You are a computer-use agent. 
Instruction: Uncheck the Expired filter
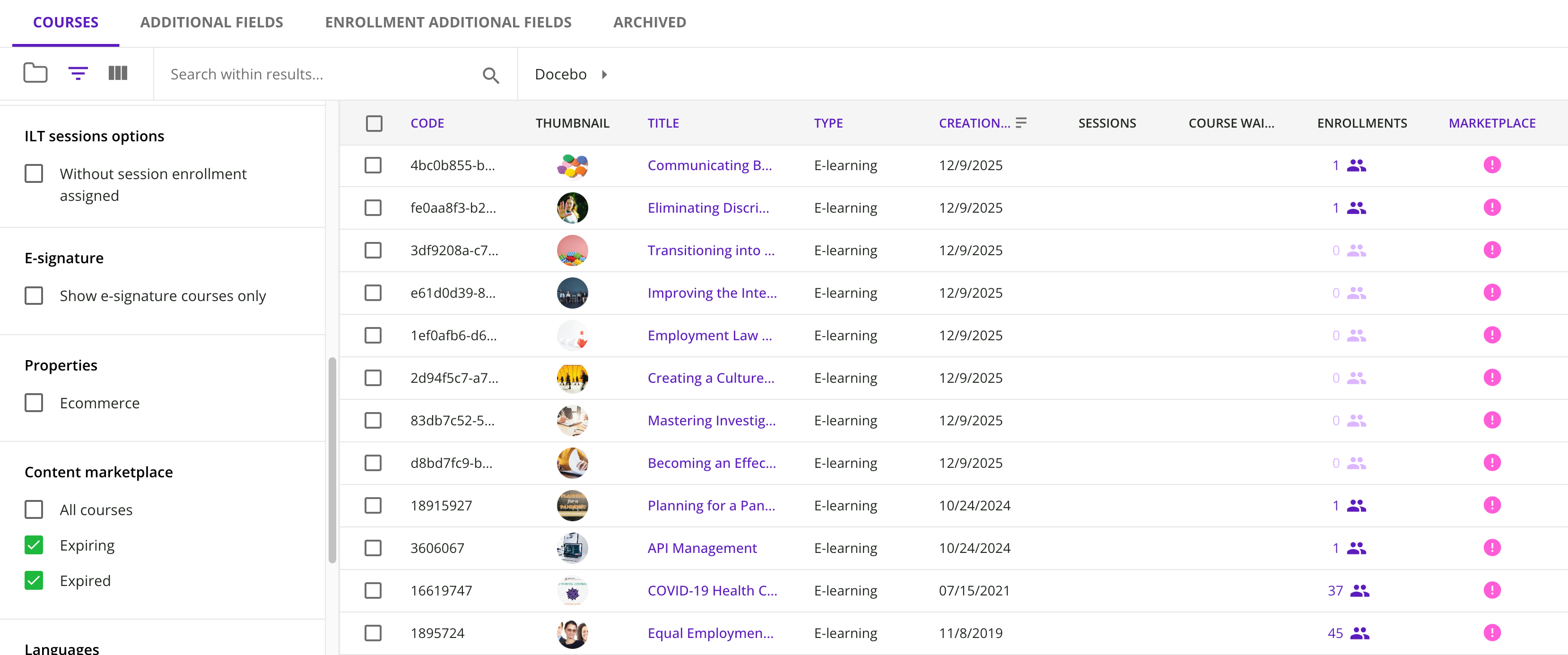click(34, 581)
